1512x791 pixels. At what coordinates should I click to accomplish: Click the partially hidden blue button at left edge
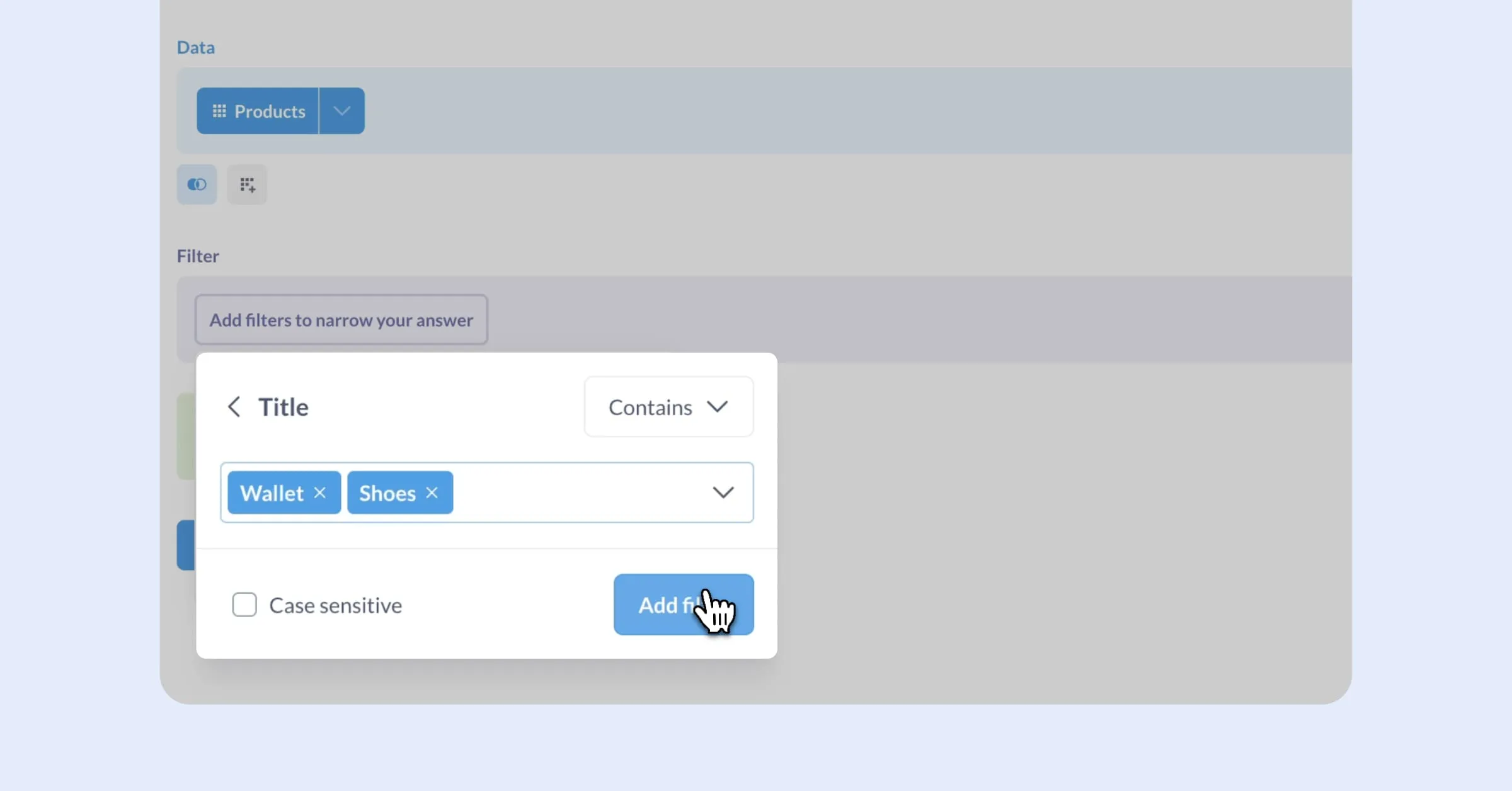(x=186, y=545)
